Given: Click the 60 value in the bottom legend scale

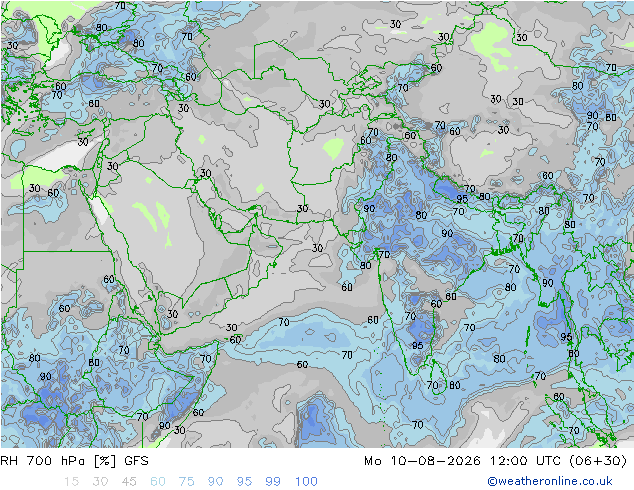Looking at the screenshot, I should point(158,482).
